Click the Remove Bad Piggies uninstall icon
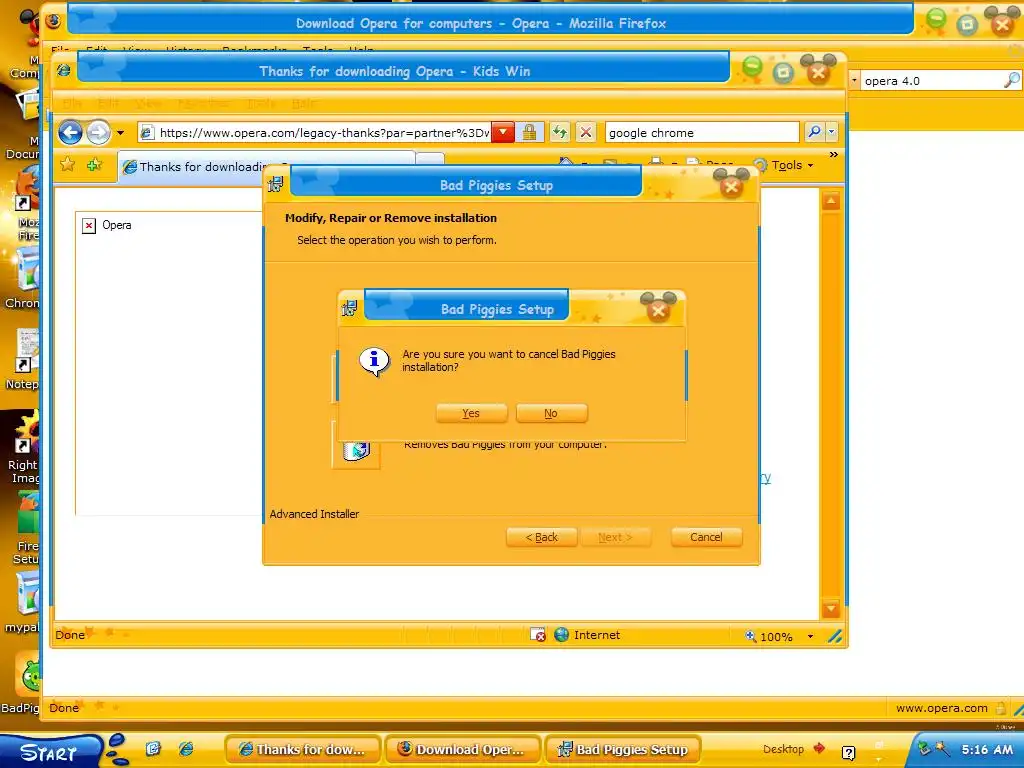The width and height of the screenshot is (1024, 768). click(x=356, y=449)
